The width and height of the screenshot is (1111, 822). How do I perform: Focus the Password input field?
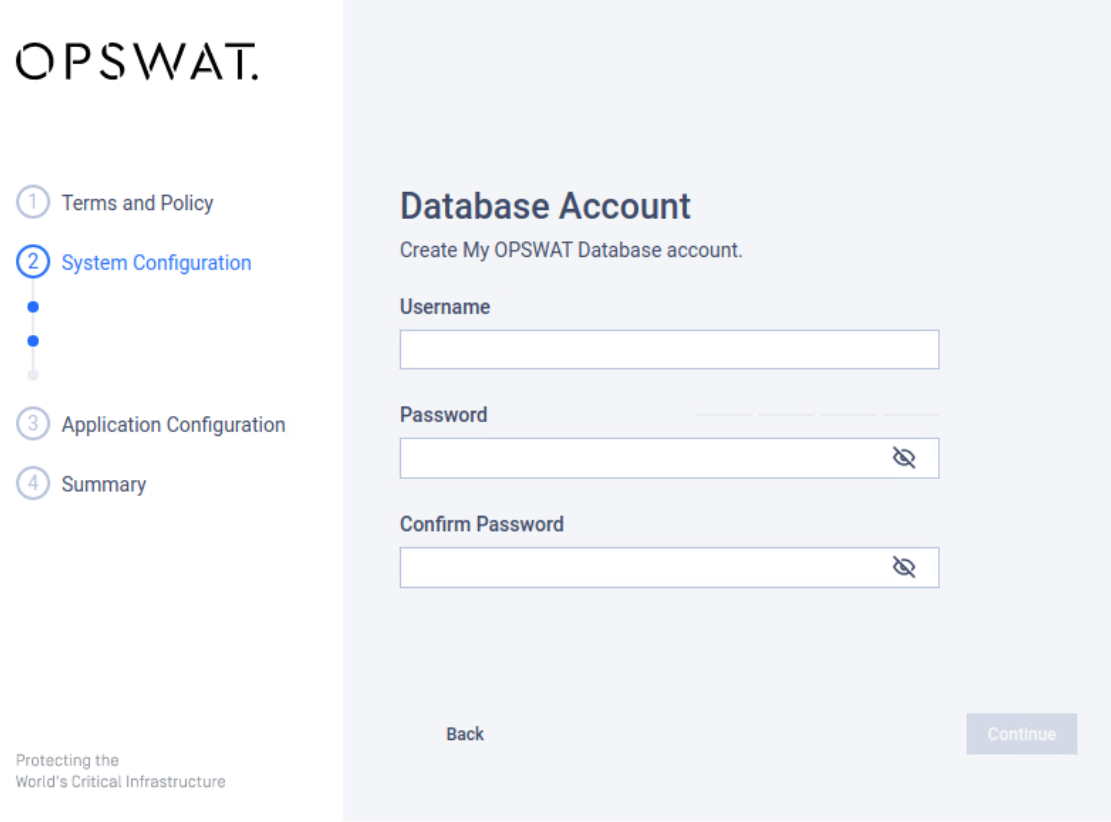(669, 458)
